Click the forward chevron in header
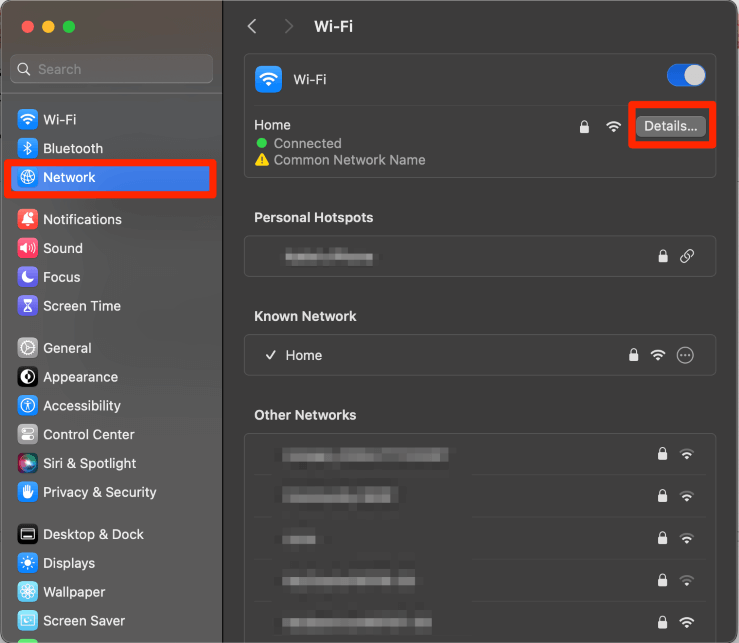 [289, 27]
